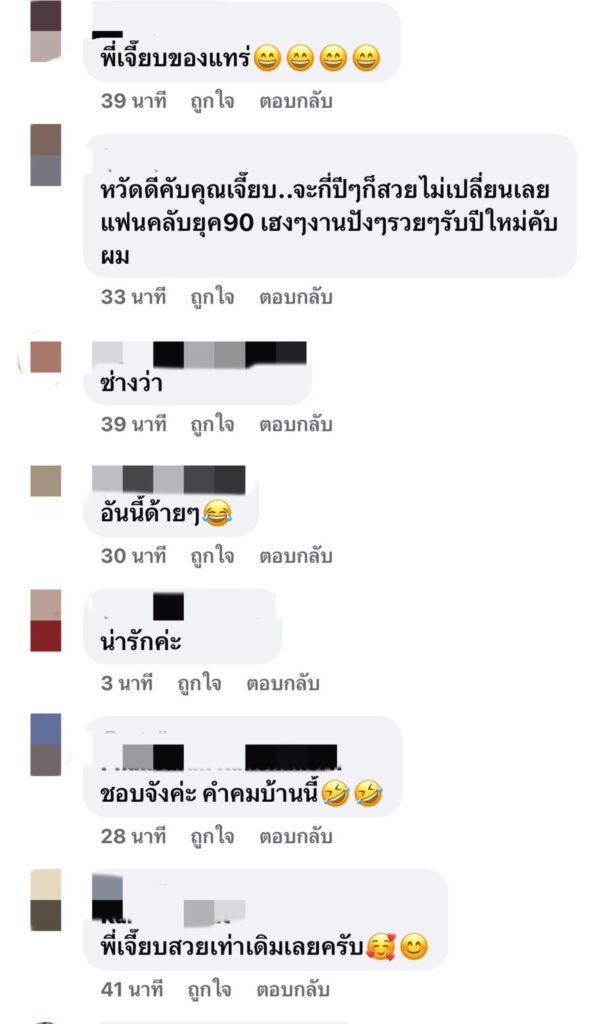
Task: Reply to the 'ซ่างว่า' comment
Action: (x=296, y=424)
